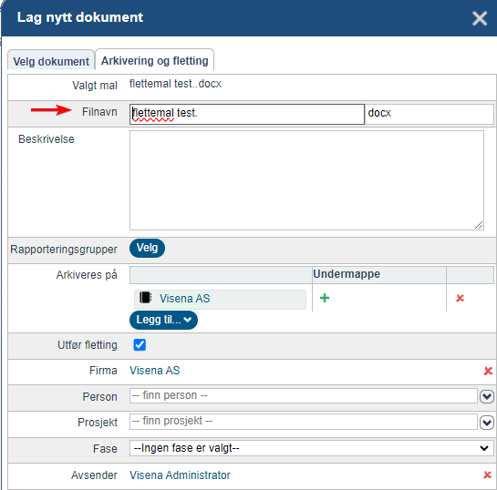This screenshot has width=497, height=490.
Task: Clear the Firma value with red X
Action: click(x=488, y=371)
